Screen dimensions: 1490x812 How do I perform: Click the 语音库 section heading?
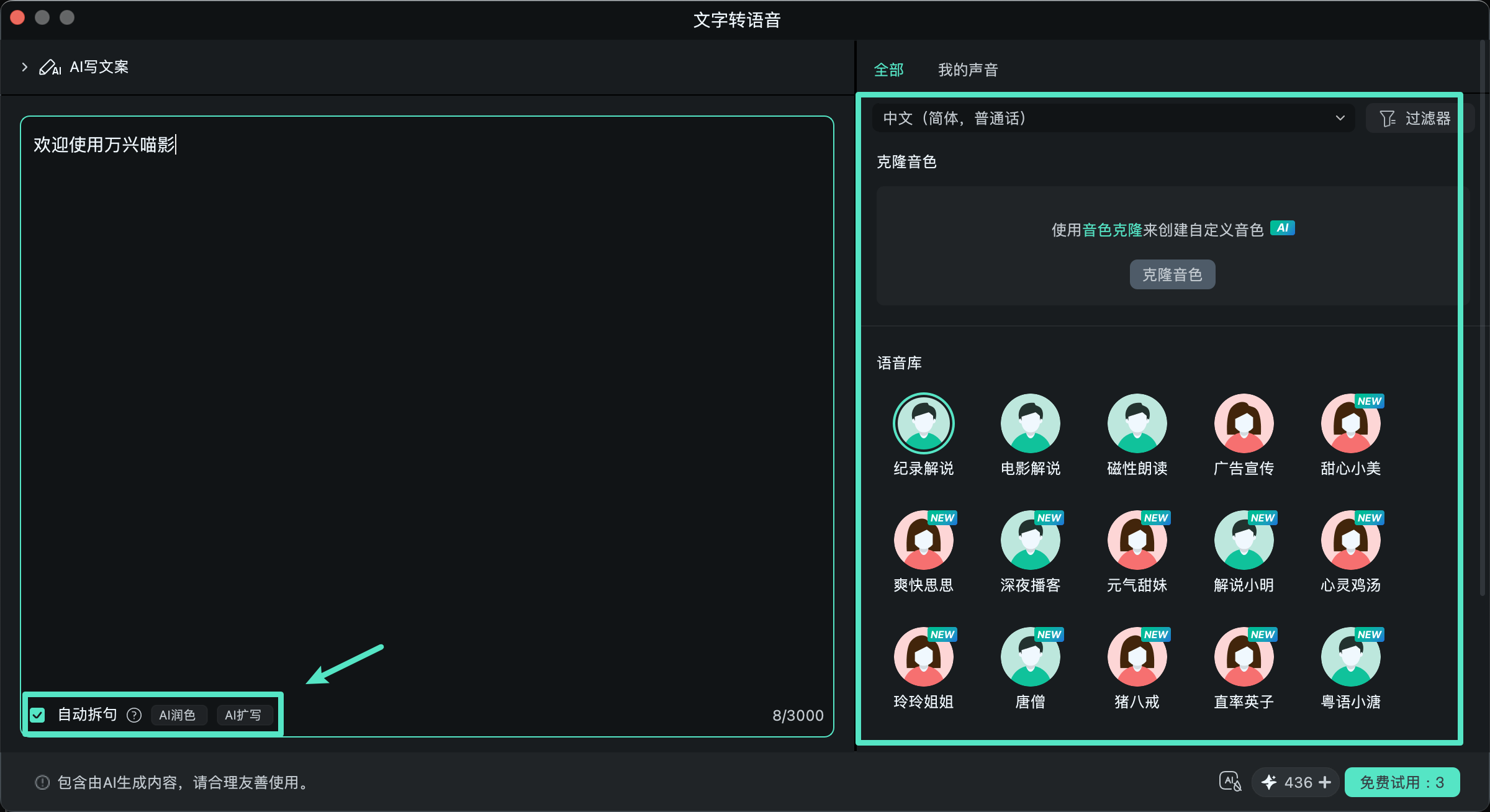pyautogui.click(x=899, y=363)
